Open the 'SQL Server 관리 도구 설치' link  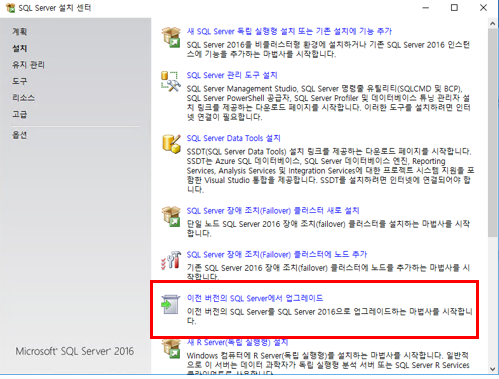tap(232, 75)
